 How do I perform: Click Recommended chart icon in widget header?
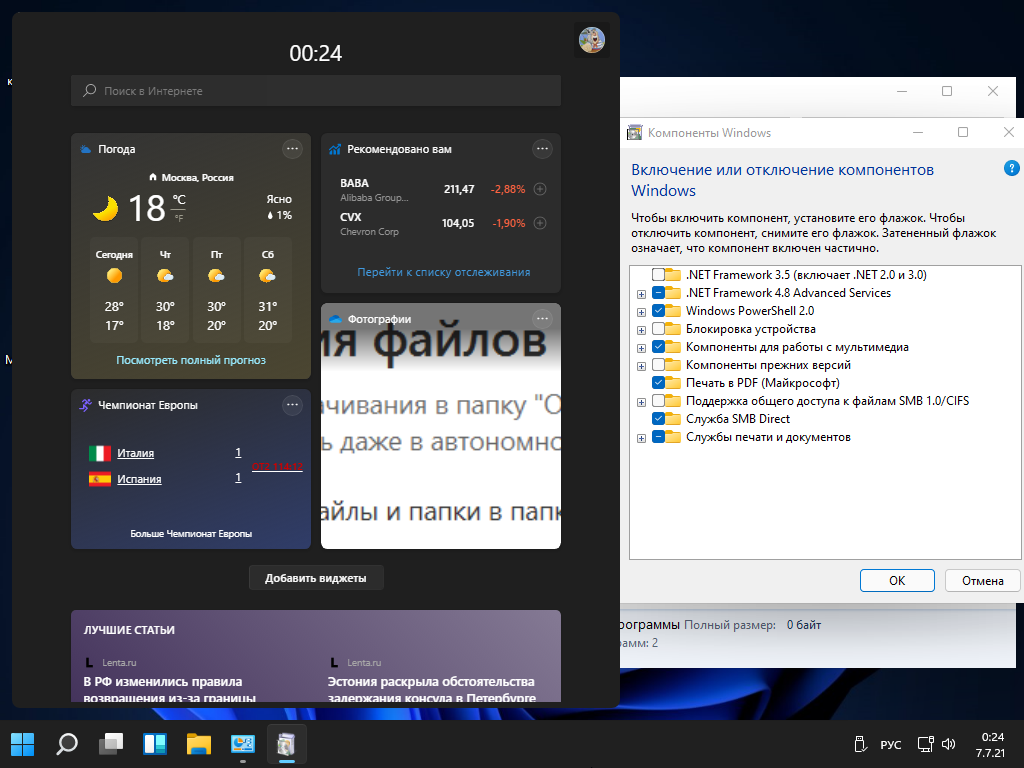point(335,149)
